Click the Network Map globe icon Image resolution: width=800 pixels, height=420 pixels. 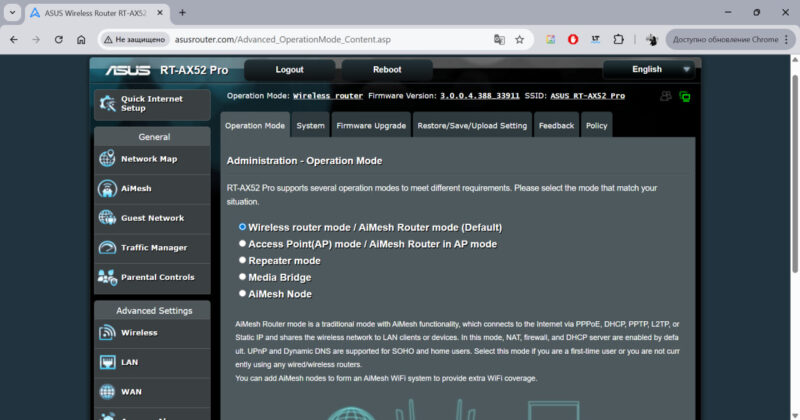pos(107,159)
